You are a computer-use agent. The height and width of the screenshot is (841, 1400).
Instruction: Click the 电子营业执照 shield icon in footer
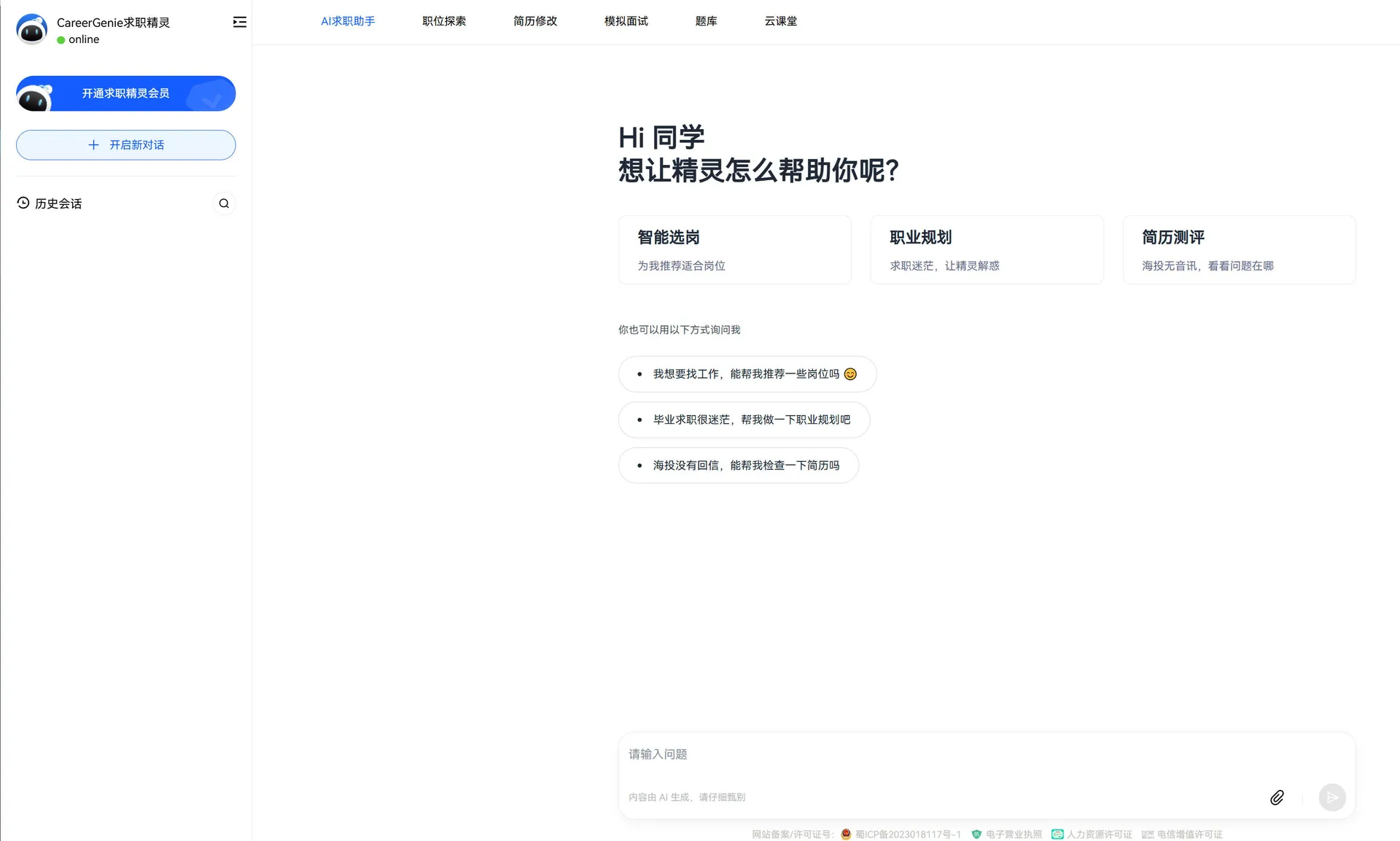click(976, 834)
